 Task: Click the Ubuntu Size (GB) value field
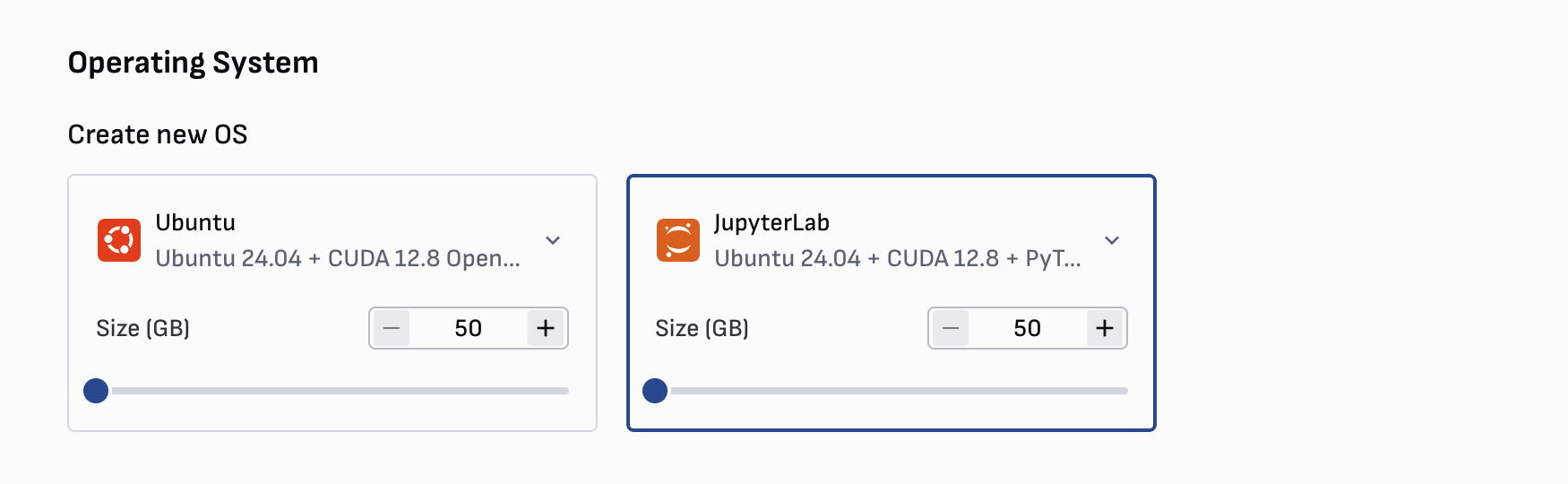click(x=468, y=328)
